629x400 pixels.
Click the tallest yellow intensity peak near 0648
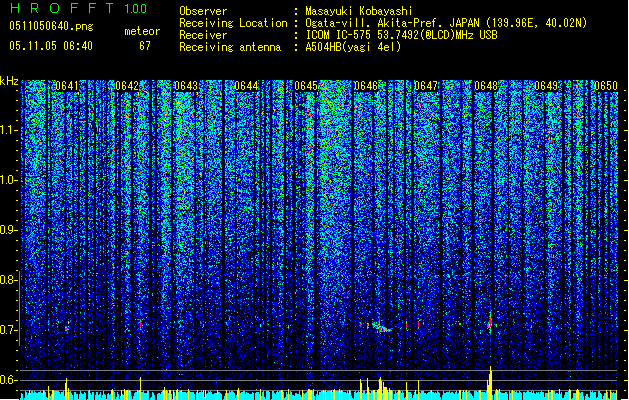pos(490,382)
